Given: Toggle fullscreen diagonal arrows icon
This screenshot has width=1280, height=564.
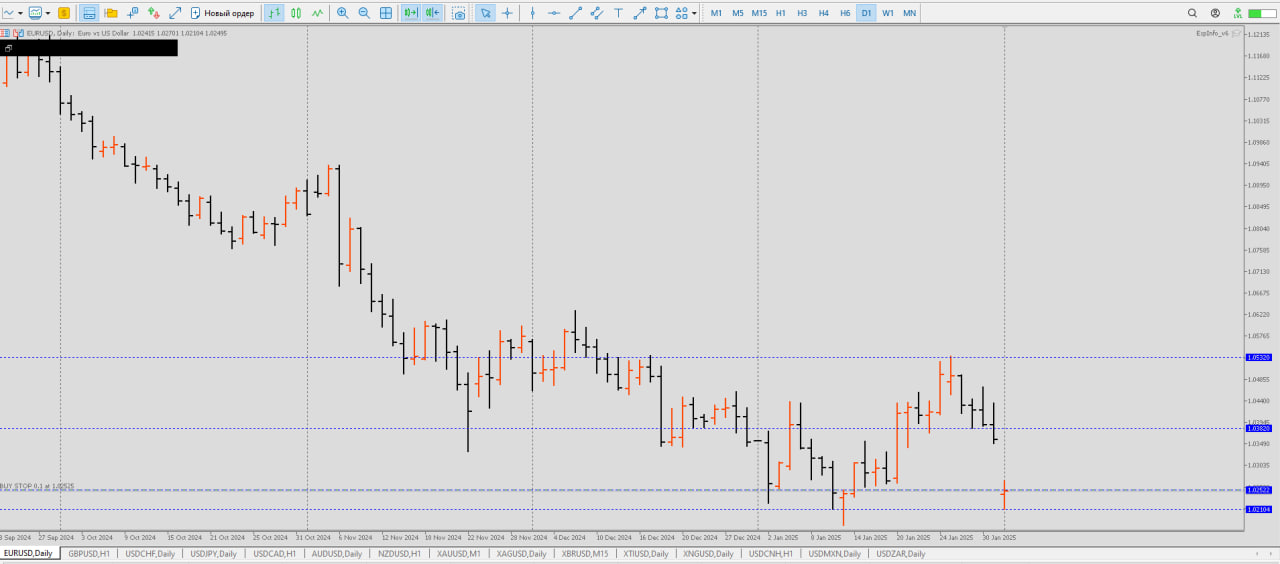Looking at the screenshot, I should (x=175, y=13).
